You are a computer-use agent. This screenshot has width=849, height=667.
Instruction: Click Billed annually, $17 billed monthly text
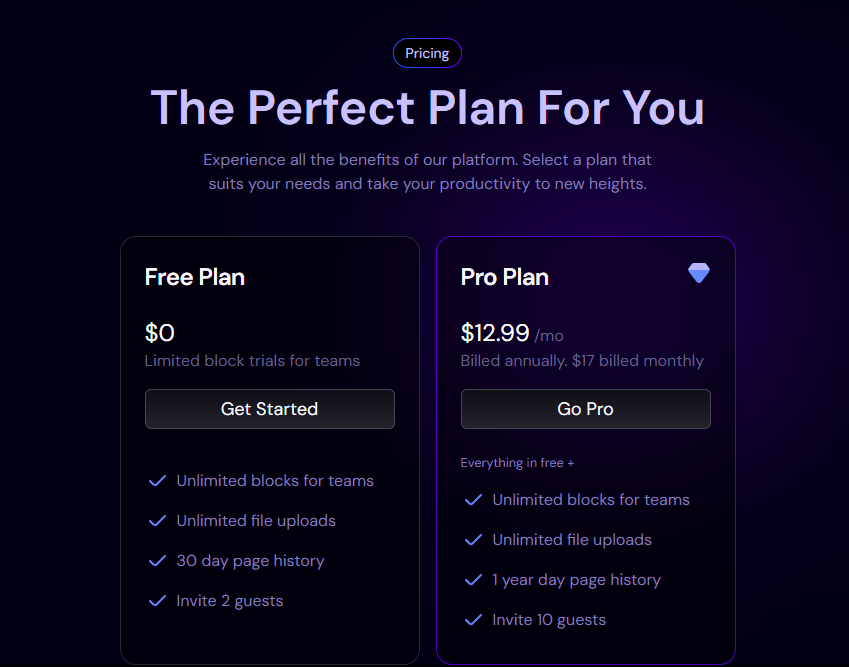coord(582,361)
